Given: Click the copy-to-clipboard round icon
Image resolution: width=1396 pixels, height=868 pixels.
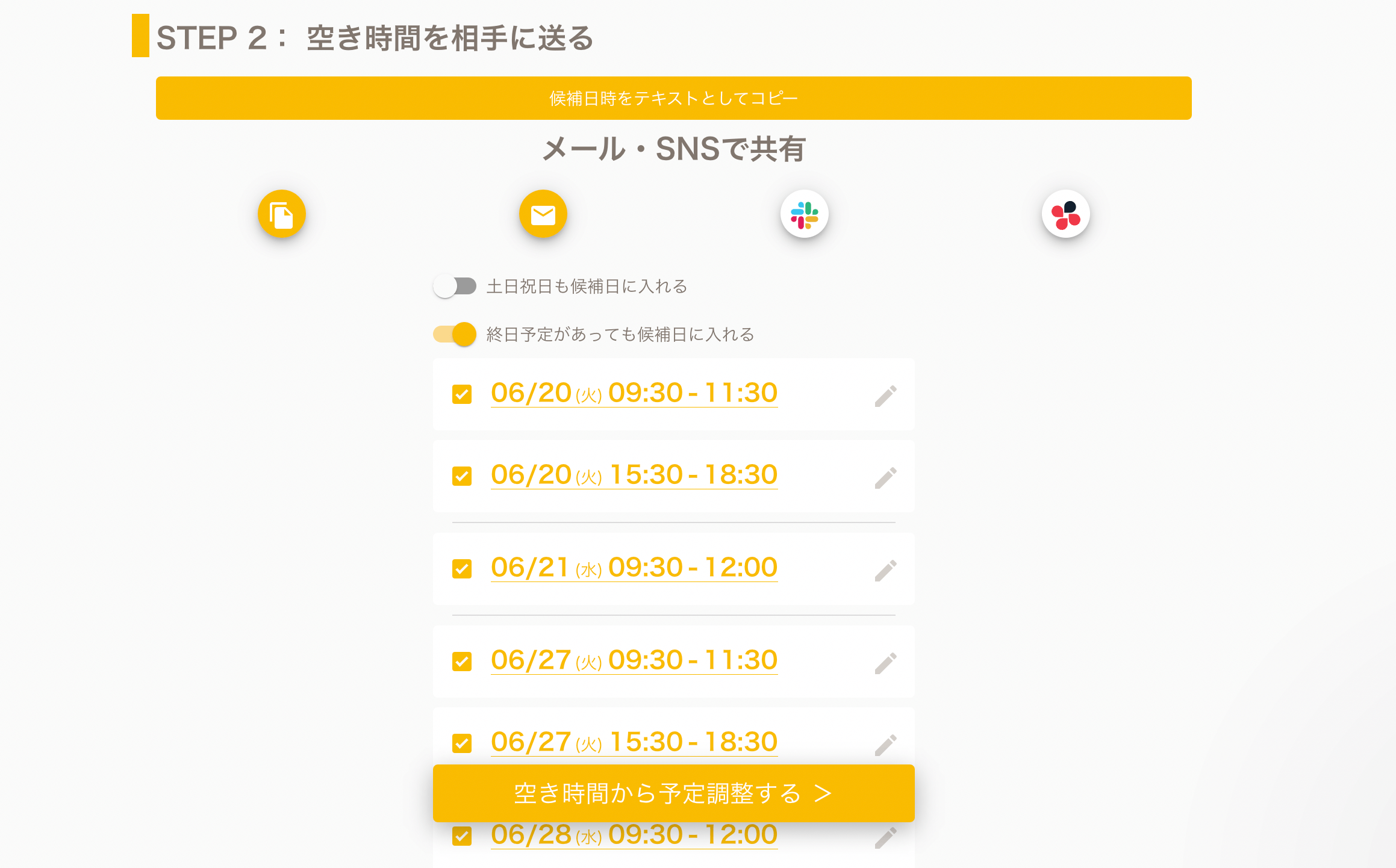Looking at the screenshot, I should point(281,214).
